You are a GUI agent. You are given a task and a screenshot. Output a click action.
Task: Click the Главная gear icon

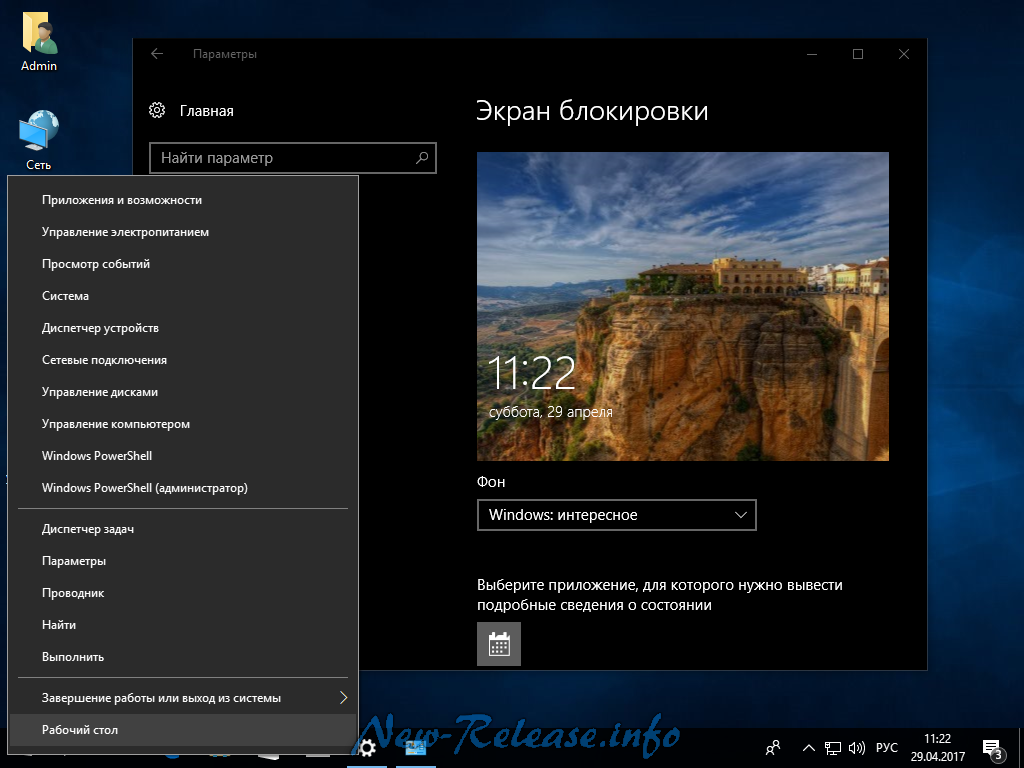(x=157, y=110)
